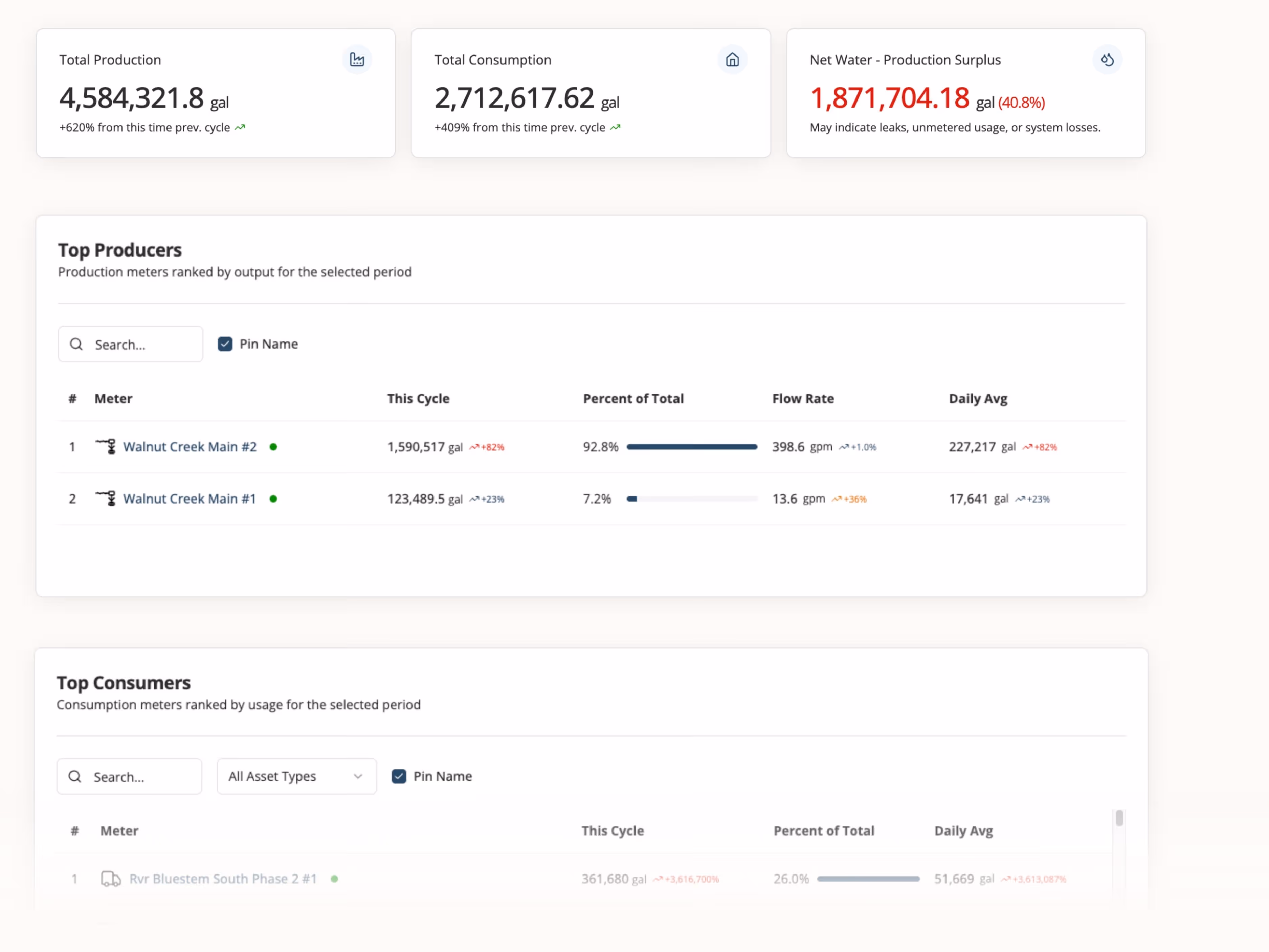Click the green status dot next to Walnut Creek Main #2
Image resolution: width=1269 pixels, height=952 pixels.
click(x=274, y=446)
